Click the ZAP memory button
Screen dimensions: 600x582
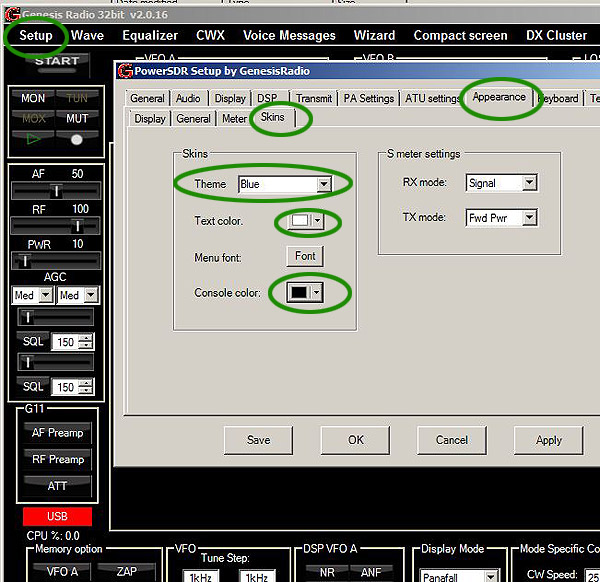pos(127,572)
